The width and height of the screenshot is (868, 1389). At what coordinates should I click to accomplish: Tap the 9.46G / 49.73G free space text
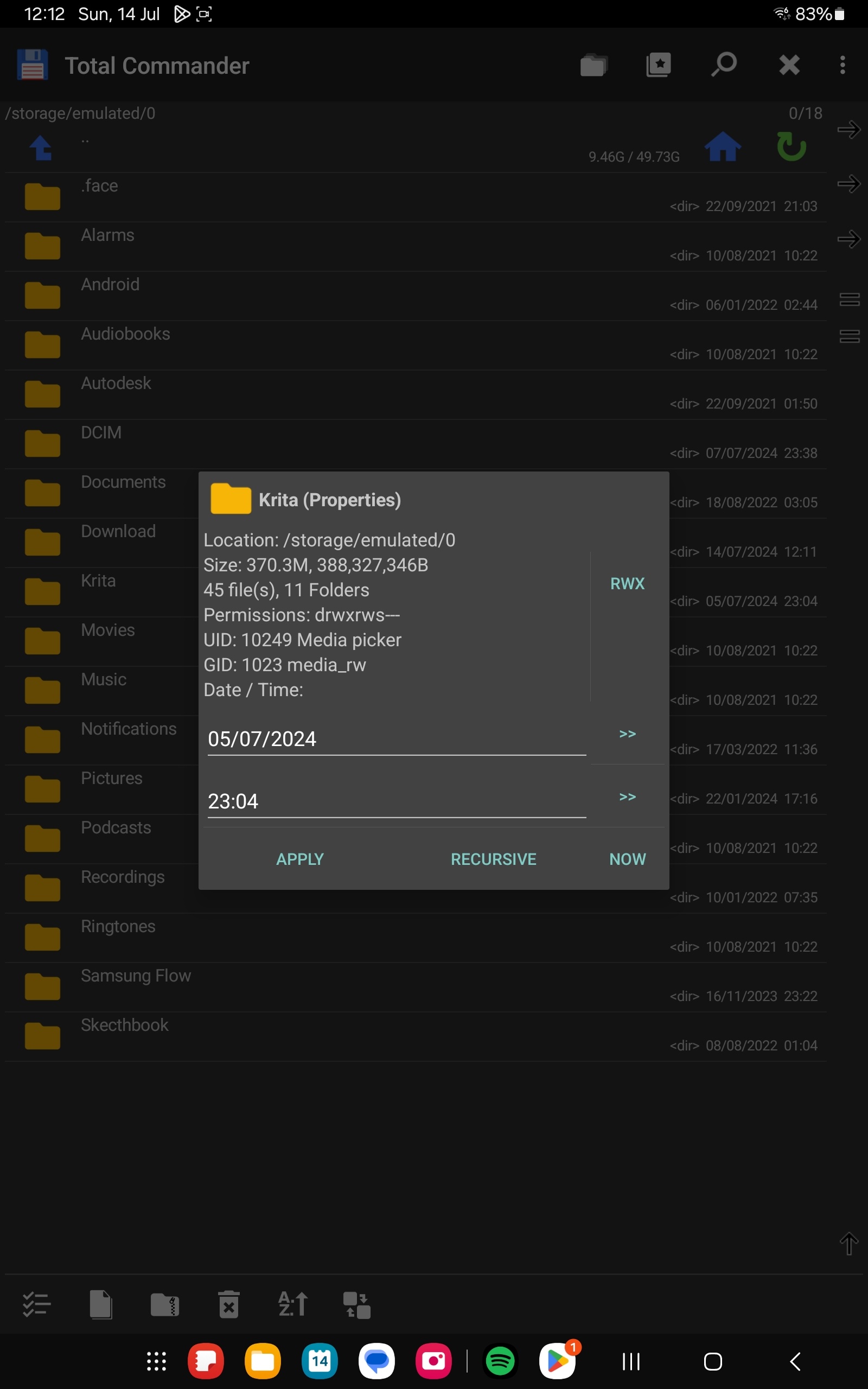click(634, 157)
